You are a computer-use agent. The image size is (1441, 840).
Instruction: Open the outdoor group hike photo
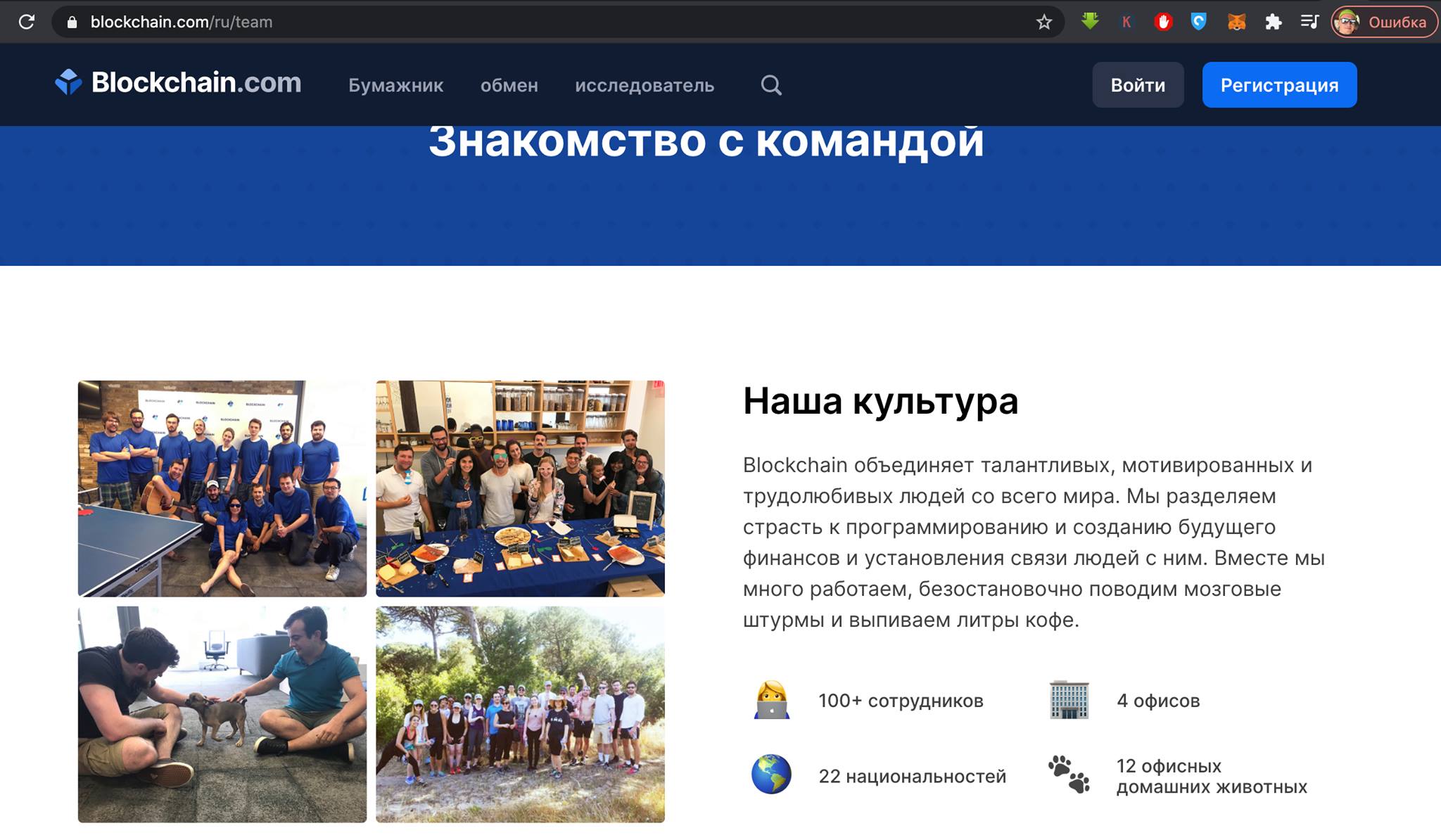[x=520, y=714]
